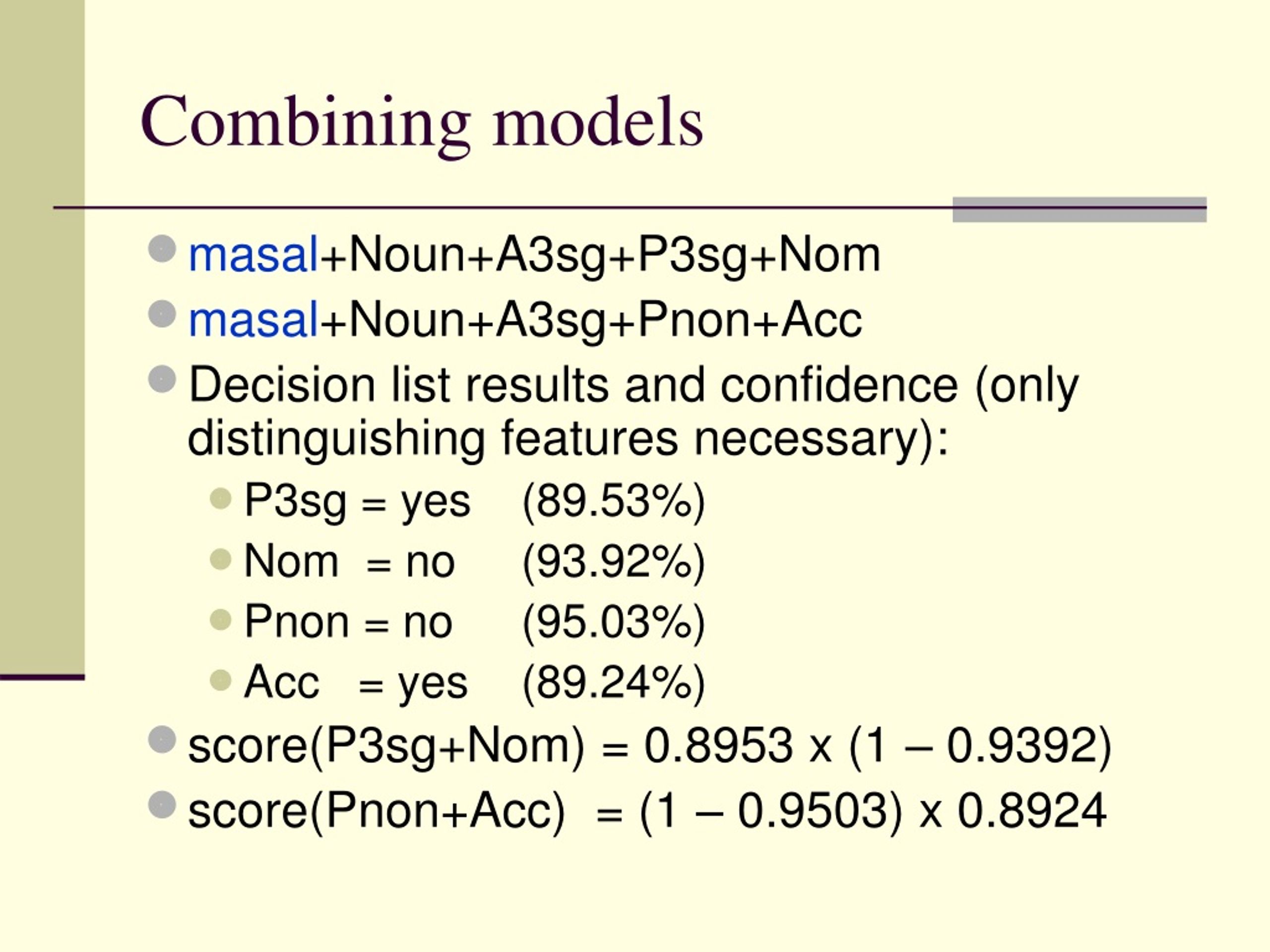Click the bullet before masal+Noun+A3sg+P3sg+Nom
The image size is (1270, 952).
pyautogui.click(x=162, y=249)
